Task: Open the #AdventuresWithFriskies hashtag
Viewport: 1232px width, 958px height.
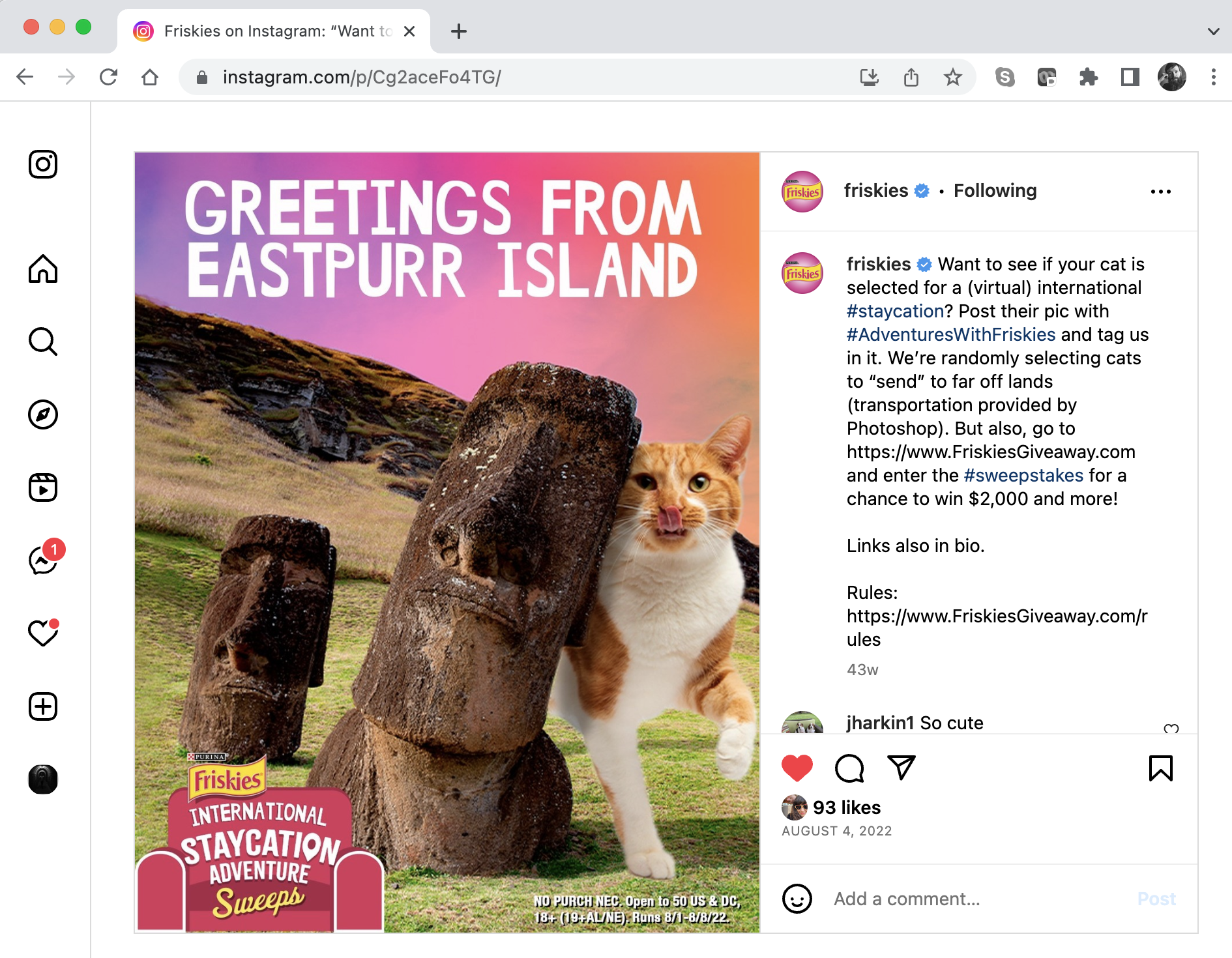Action: [951, 334]
